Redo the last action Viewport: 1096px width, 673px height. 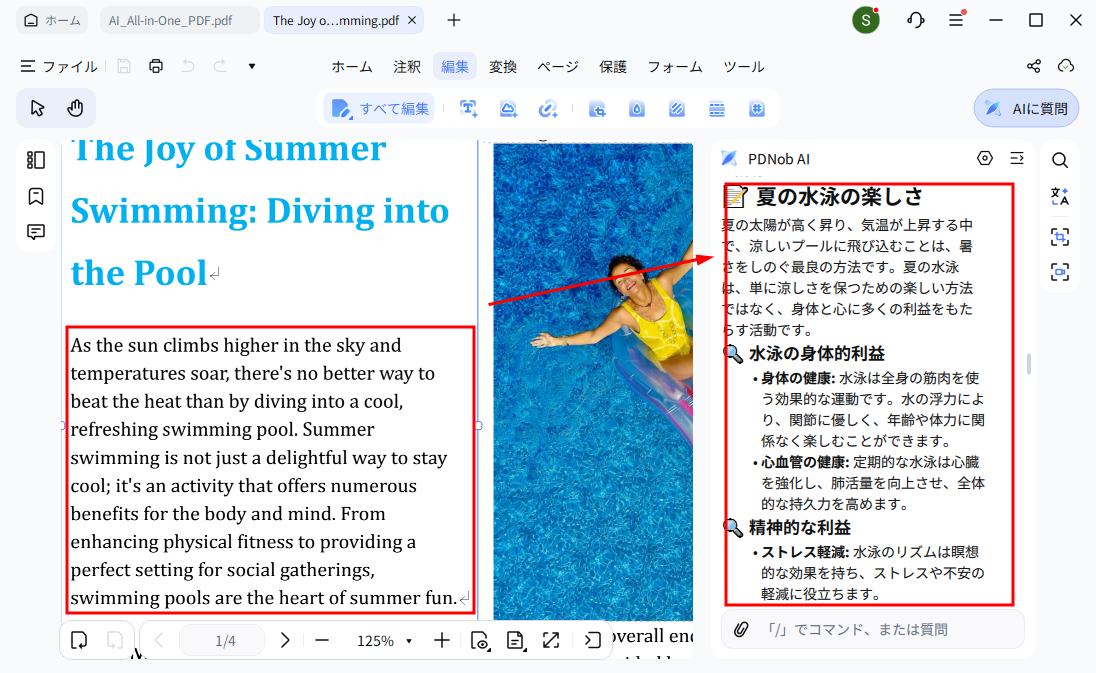[x=220, y=66]
